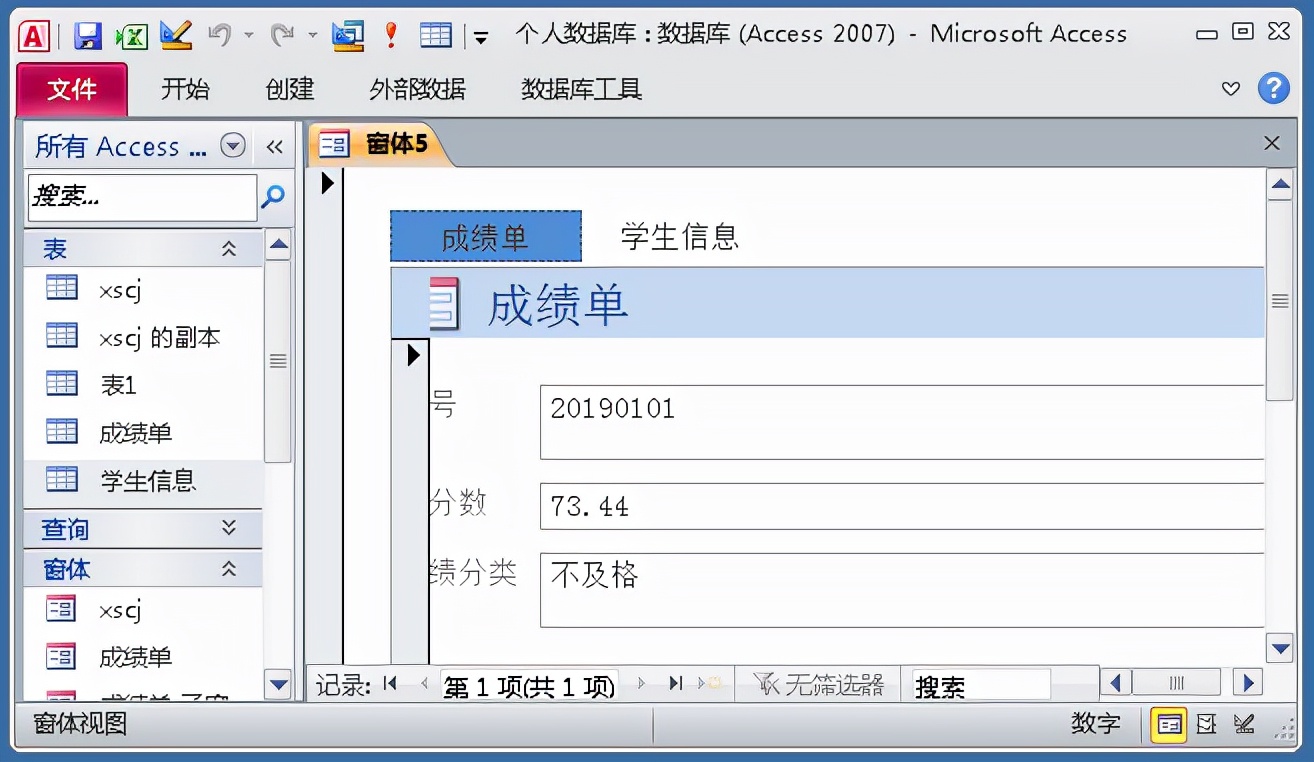
Task: Switch to Form View icon at bottom right
Action: tap(1167, 723)
